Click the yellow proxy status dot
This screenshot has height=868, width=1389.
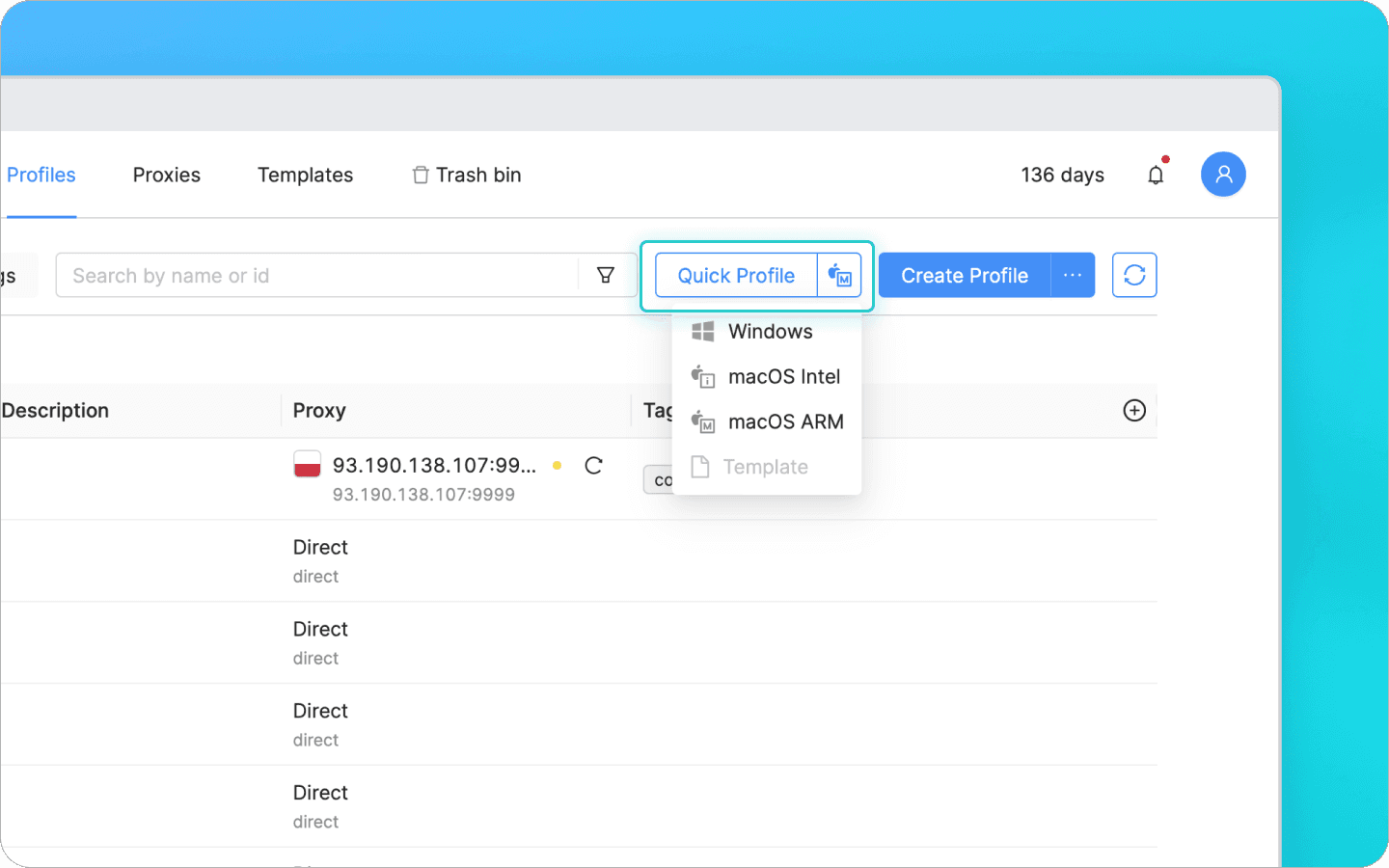pos(558,466)
